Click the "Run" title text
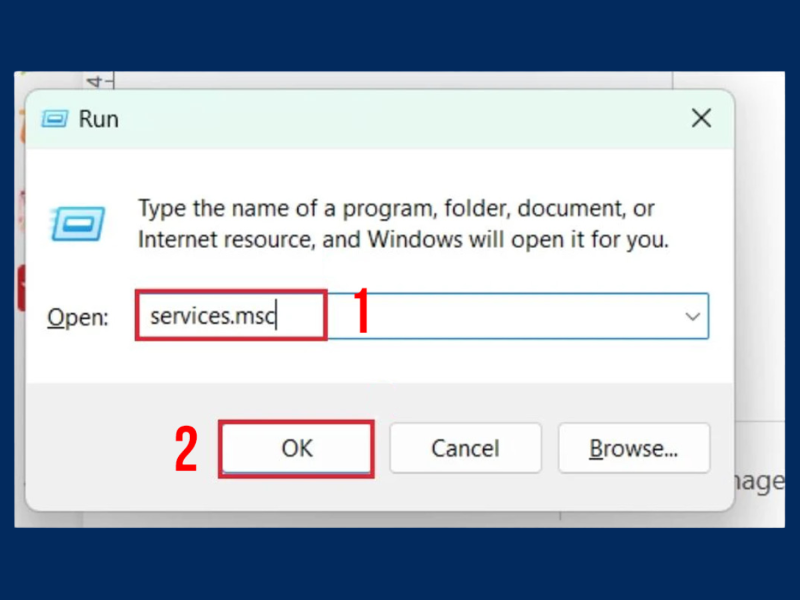 (x=99, y=119)
